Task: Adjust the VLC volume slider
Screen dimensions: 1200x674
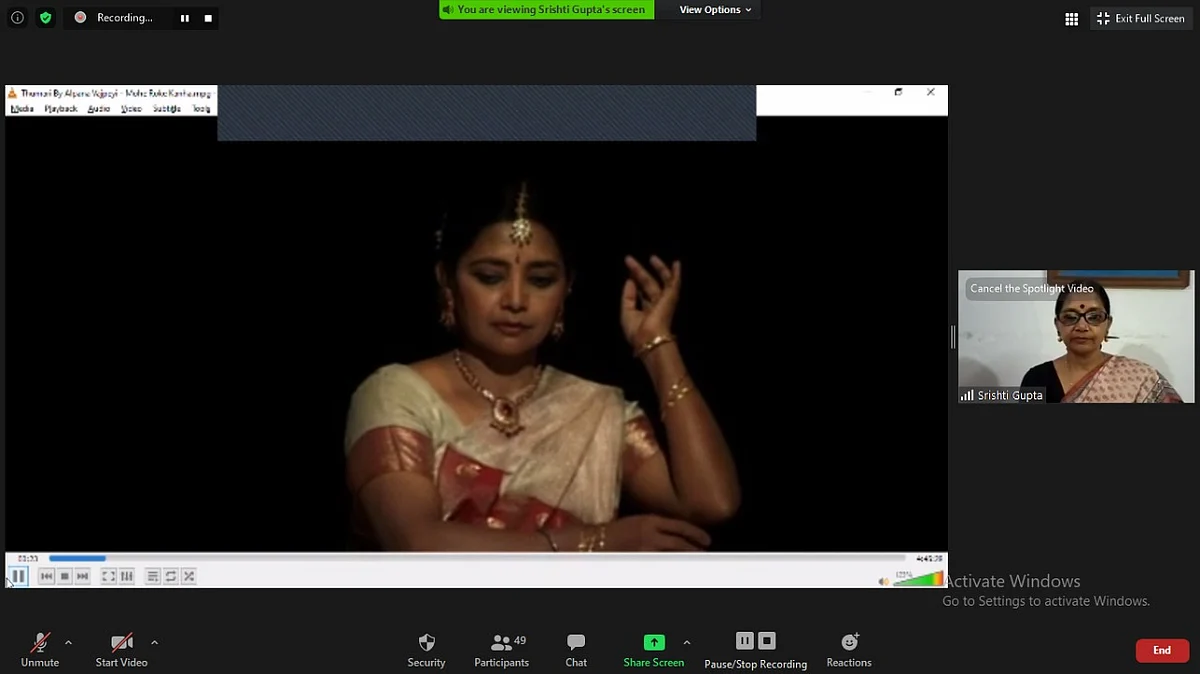Action: [918, 579]
